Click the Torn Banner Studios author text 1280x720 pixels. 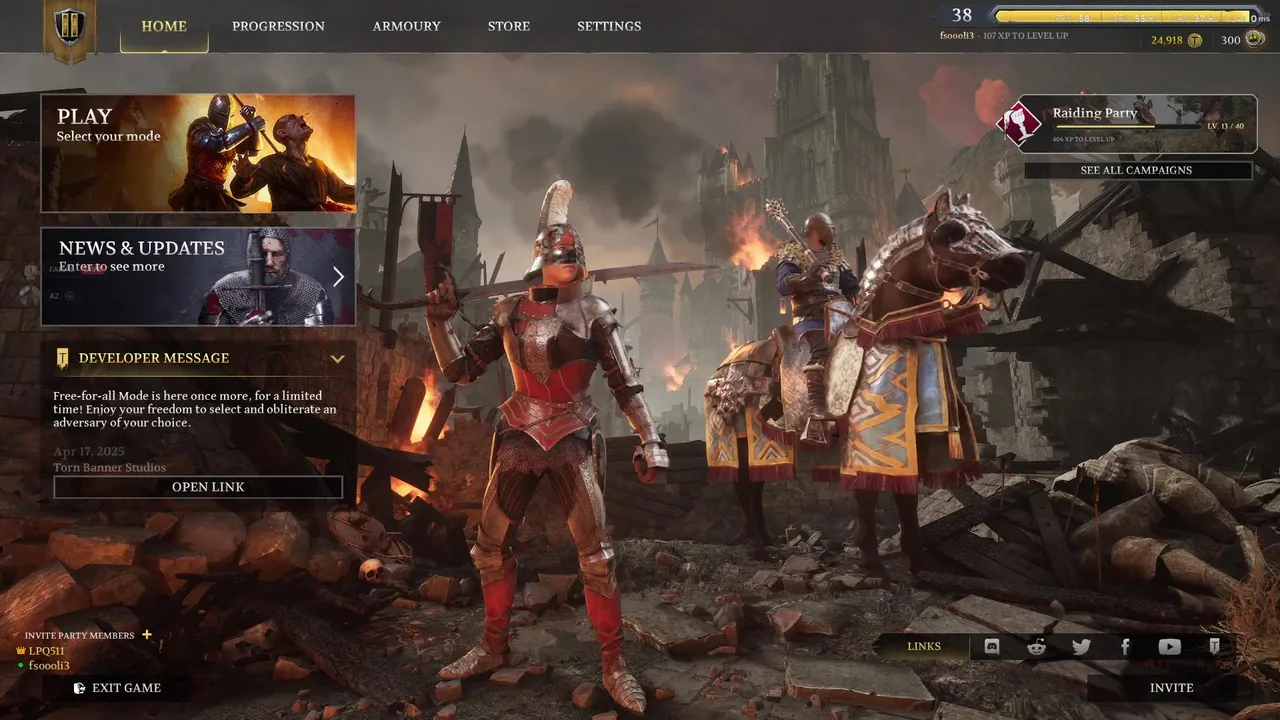pyautogui.click(x=110, y=467)
